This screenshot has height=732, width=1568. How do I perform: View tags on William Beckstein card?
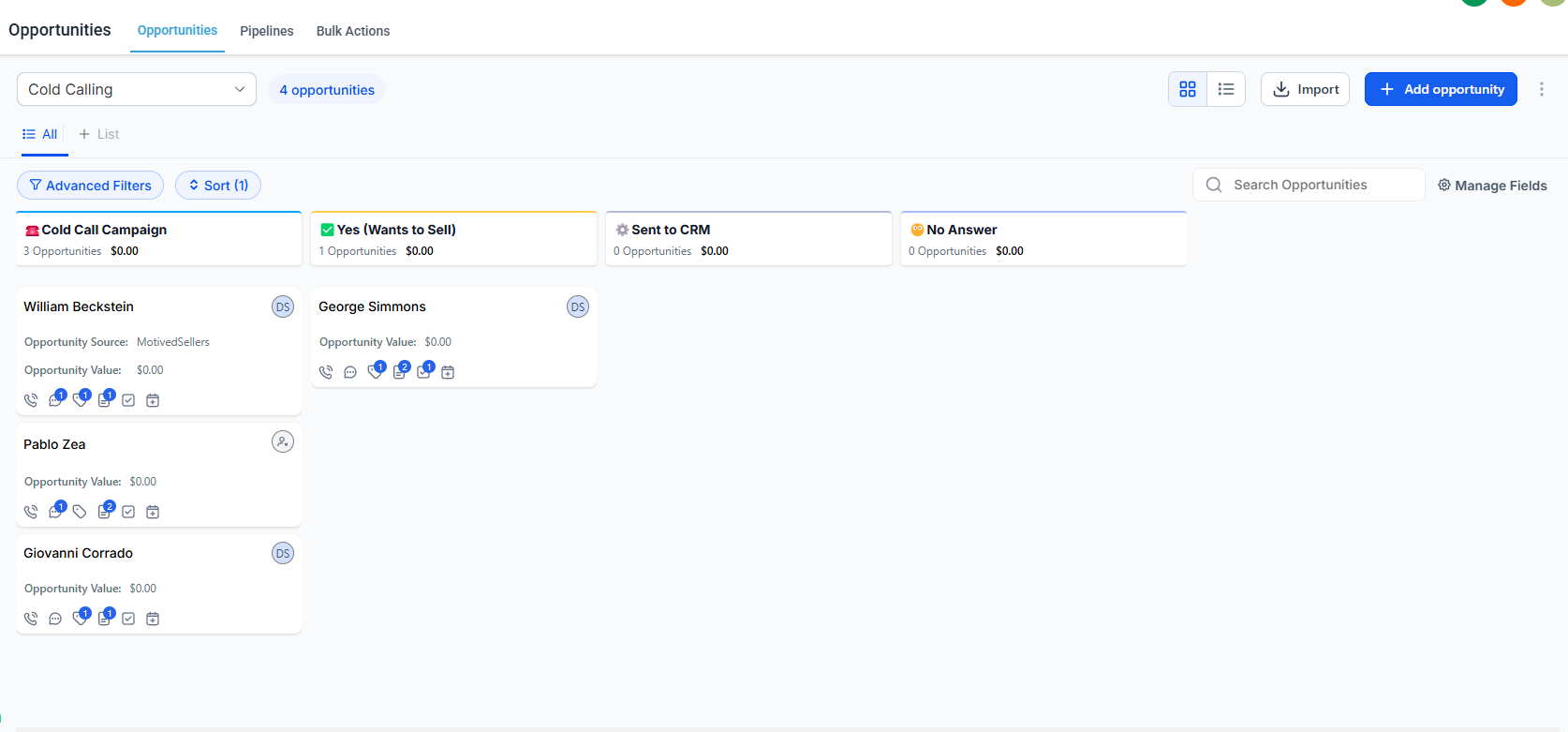point(80,400)
